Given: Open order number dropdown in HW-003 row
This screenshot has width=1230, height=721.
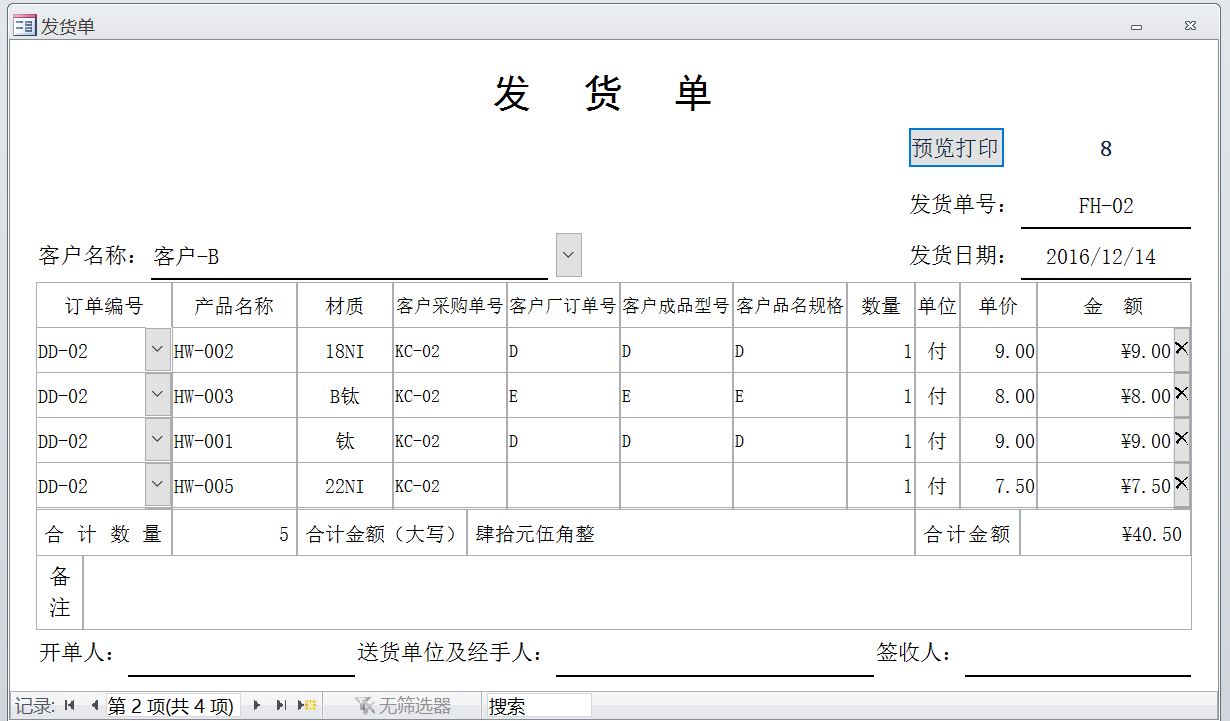Looking at the screenshot, I should click(157, 395).
